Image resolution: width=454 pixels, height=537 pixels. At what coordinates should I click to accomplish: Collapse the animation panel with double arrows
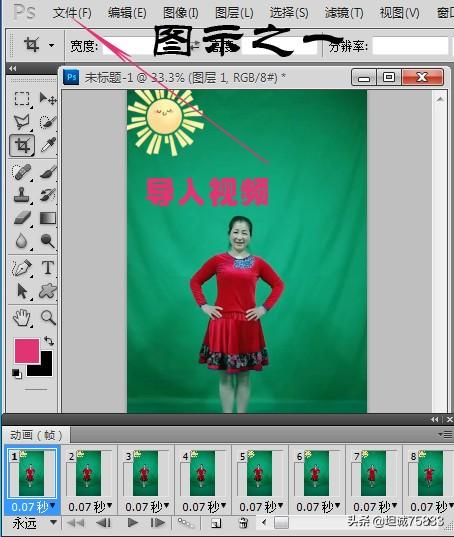pyautogui.click(x=434, y=420)
